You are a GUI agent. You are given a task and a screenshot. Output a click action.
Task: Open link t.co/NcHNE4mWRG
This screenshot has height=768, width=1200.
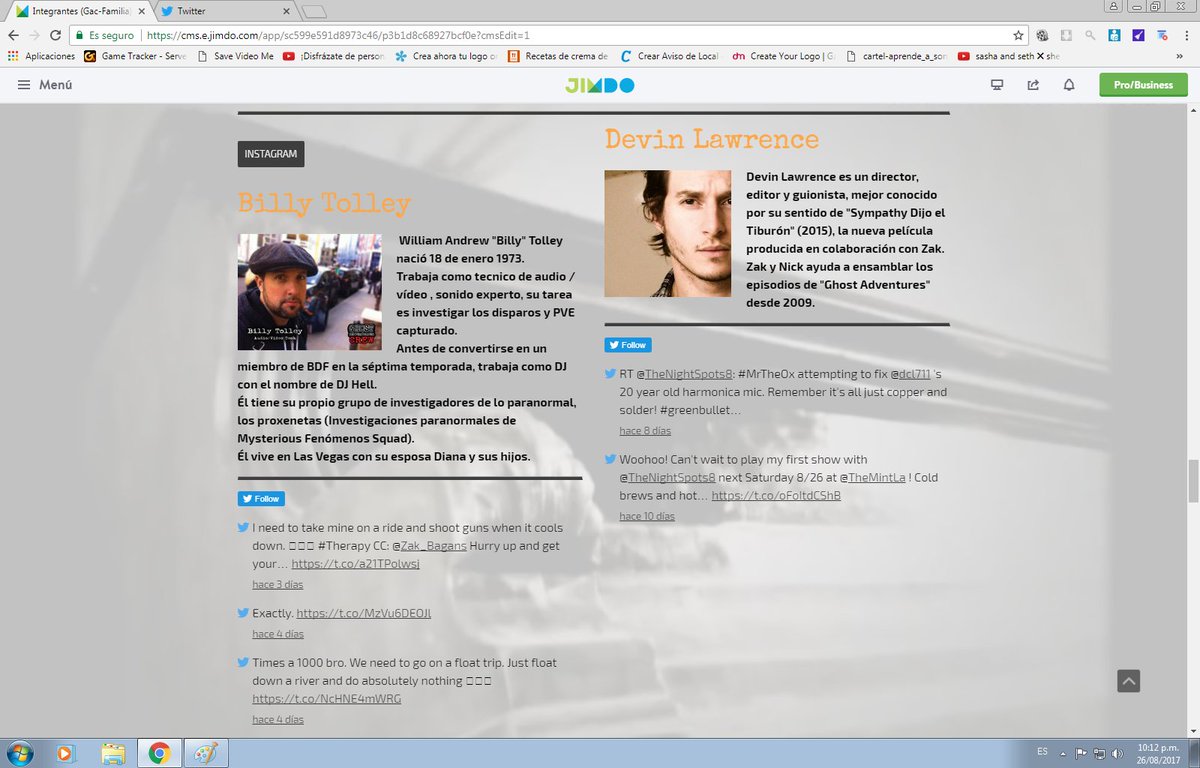[x=326, y=698]
